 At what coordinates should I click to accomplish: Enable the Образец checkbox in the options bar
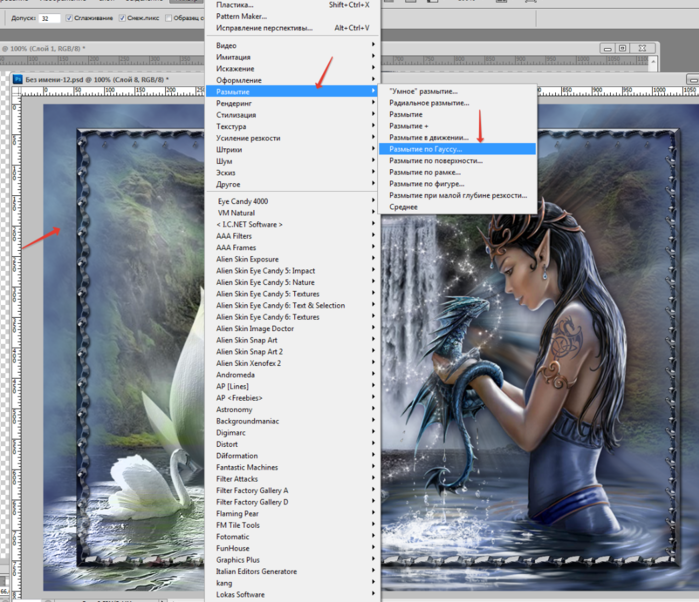pos(168,18)
